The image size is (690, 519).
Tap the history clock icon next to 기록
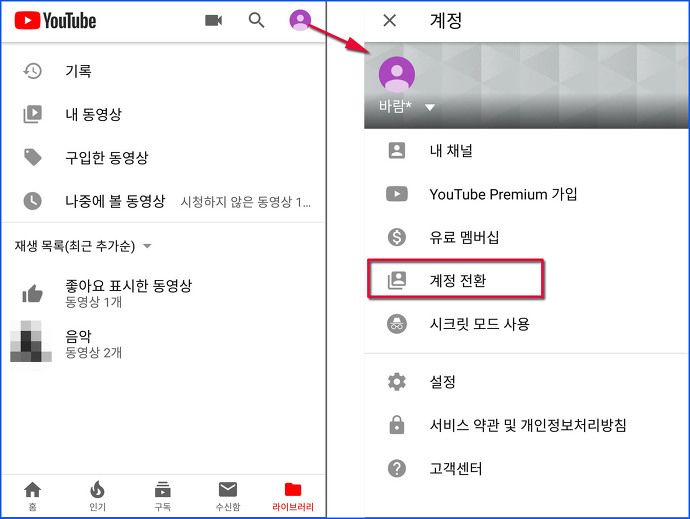click(33, 71)
